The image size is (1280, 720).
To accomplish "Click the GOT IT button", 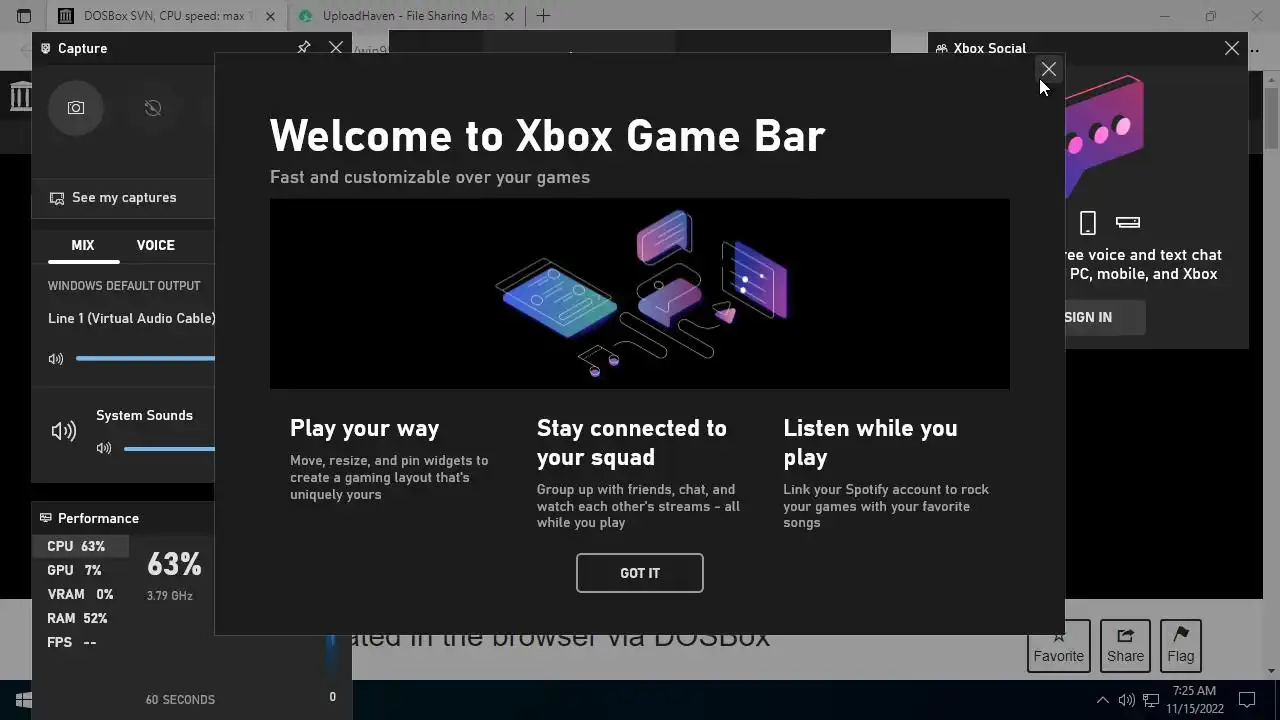I will pyautogui.click(x=640, y=573).
